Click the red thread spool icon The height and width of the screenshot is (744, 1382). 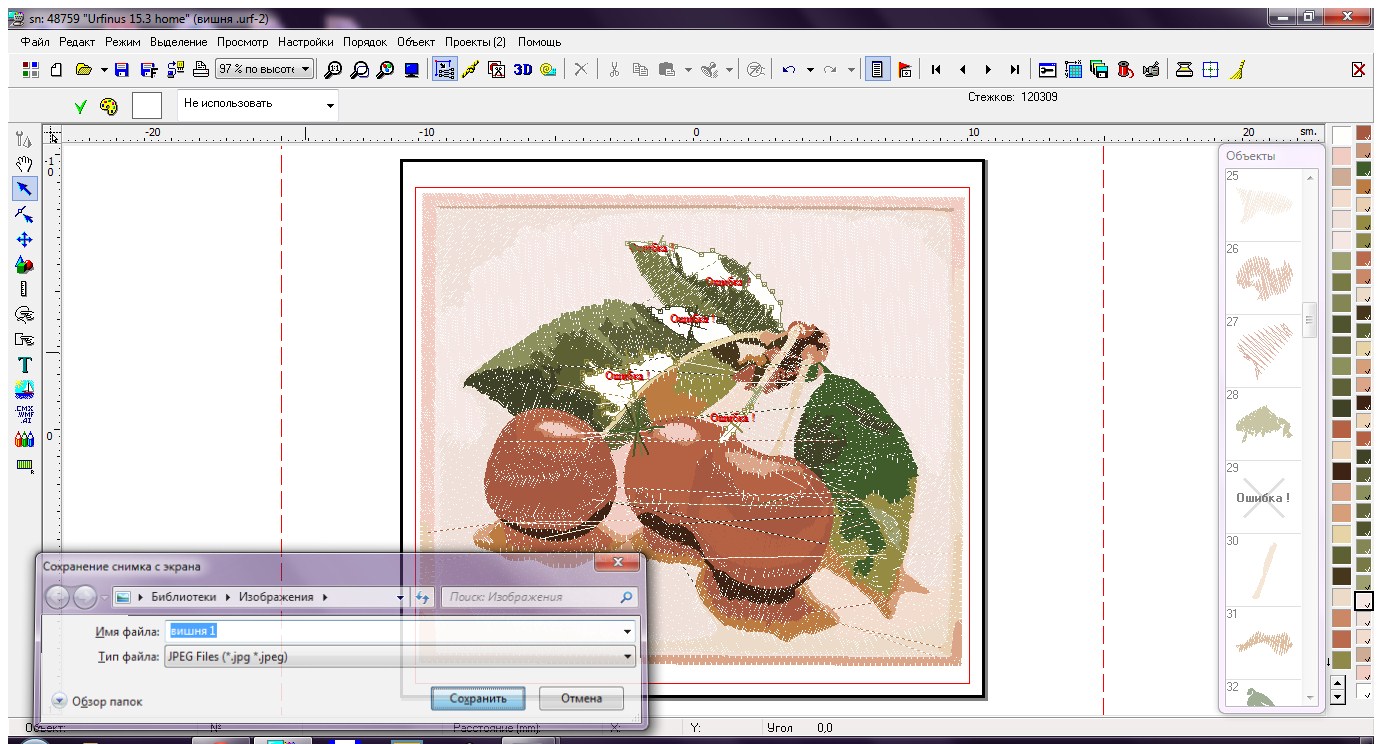(x=1126, y=70)
